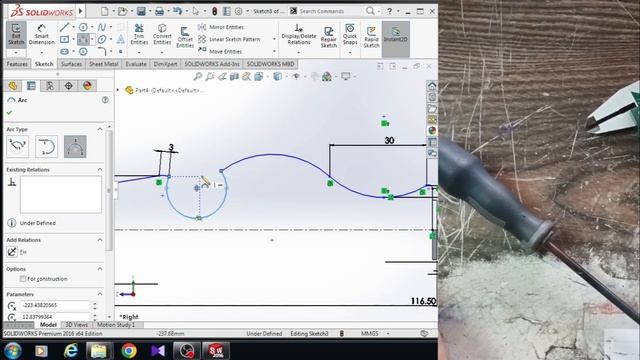The height and width of the screenshot is (360, 640).
Task: Select Tangent Arc type
Action: tap(46, 146)
